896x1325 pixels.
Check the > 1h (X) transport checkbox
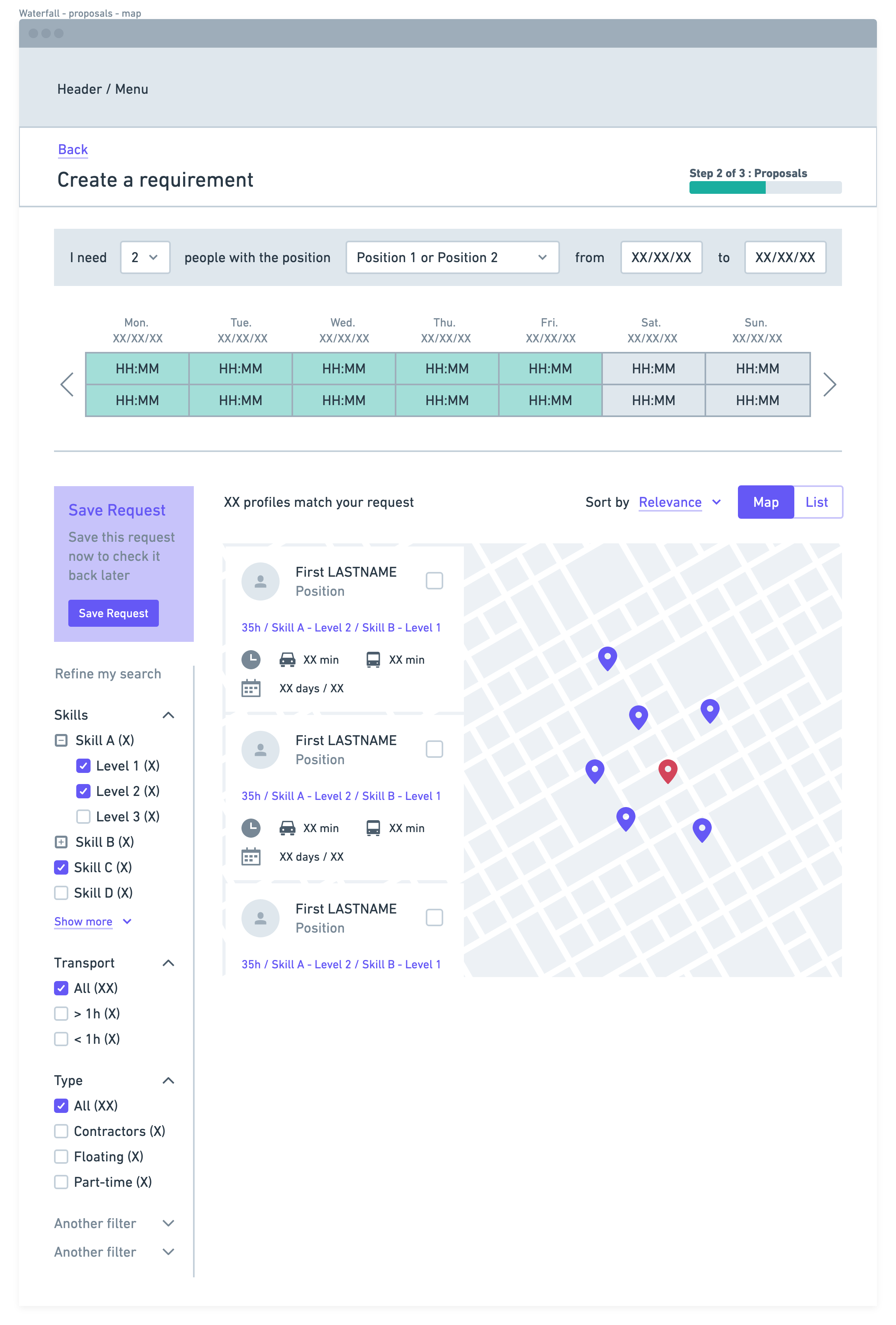point(61,1014)
